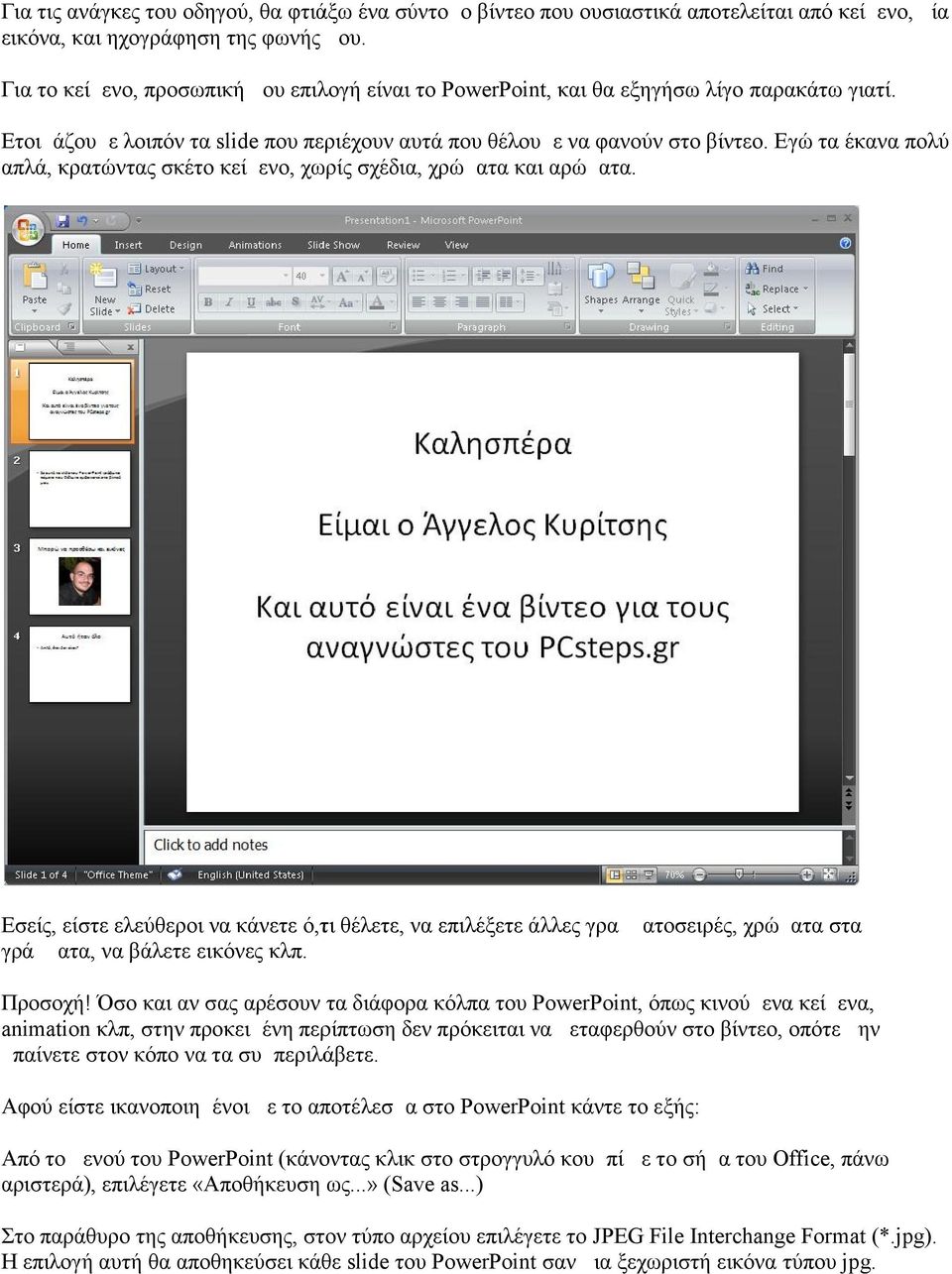Delete the selected slide
Screen dimensions: 952x1274
point(151,308)
